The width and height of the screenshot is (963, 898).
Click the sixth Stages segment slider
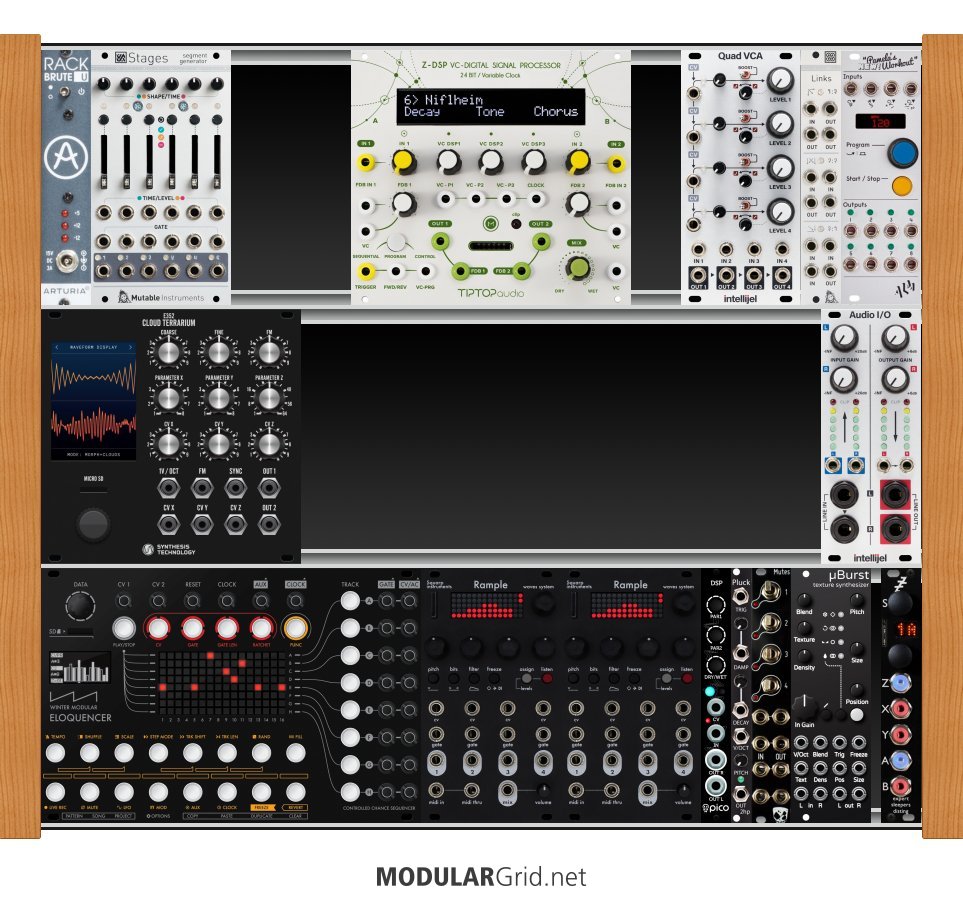pos(217,163)
